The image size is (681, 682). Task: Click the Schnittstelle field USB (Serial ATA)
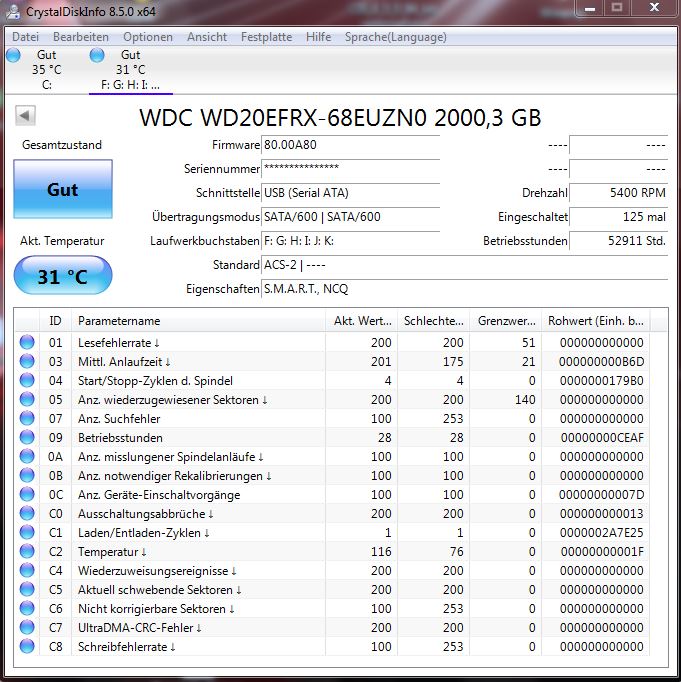tap(351, 193)
